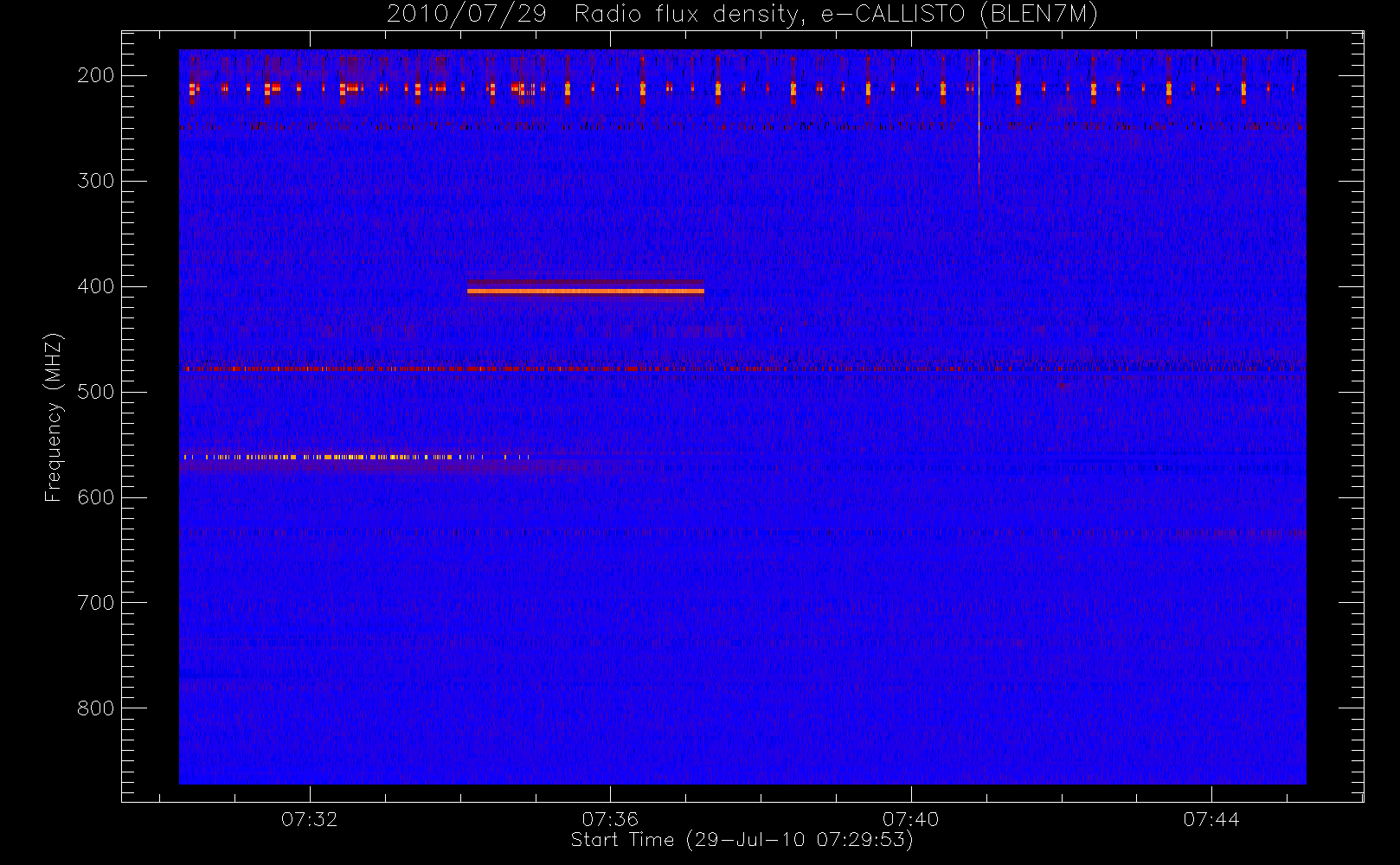Click the Frequency (MHZ) axis title
Viewport: 1400px width, 865px height.
click(x=54, y=417)
